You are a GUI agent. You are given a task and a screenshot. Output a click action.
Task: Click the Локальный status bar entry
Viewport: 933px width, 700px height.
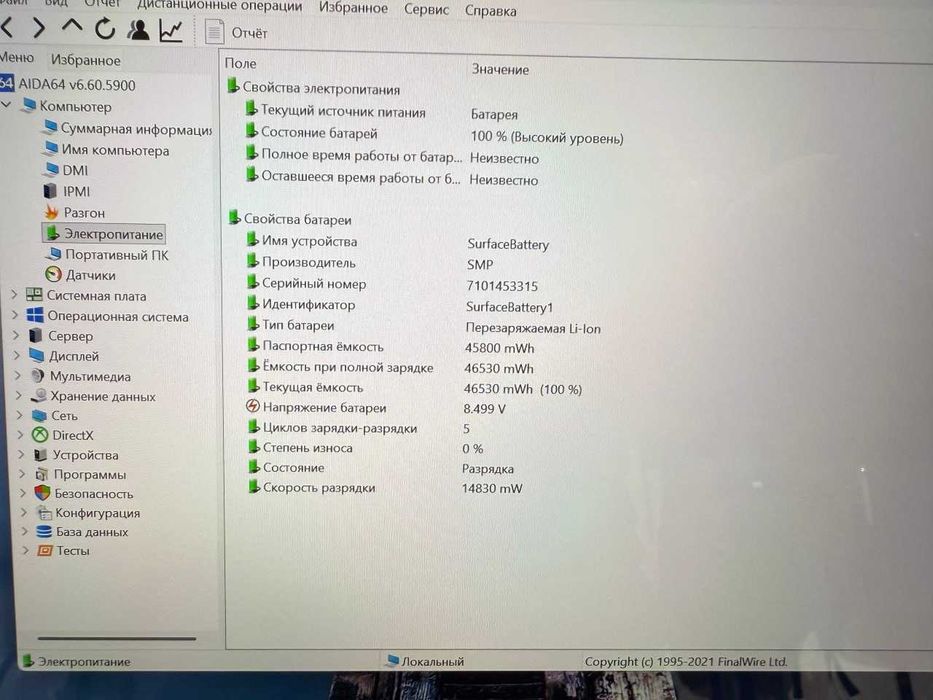(425, 661)
